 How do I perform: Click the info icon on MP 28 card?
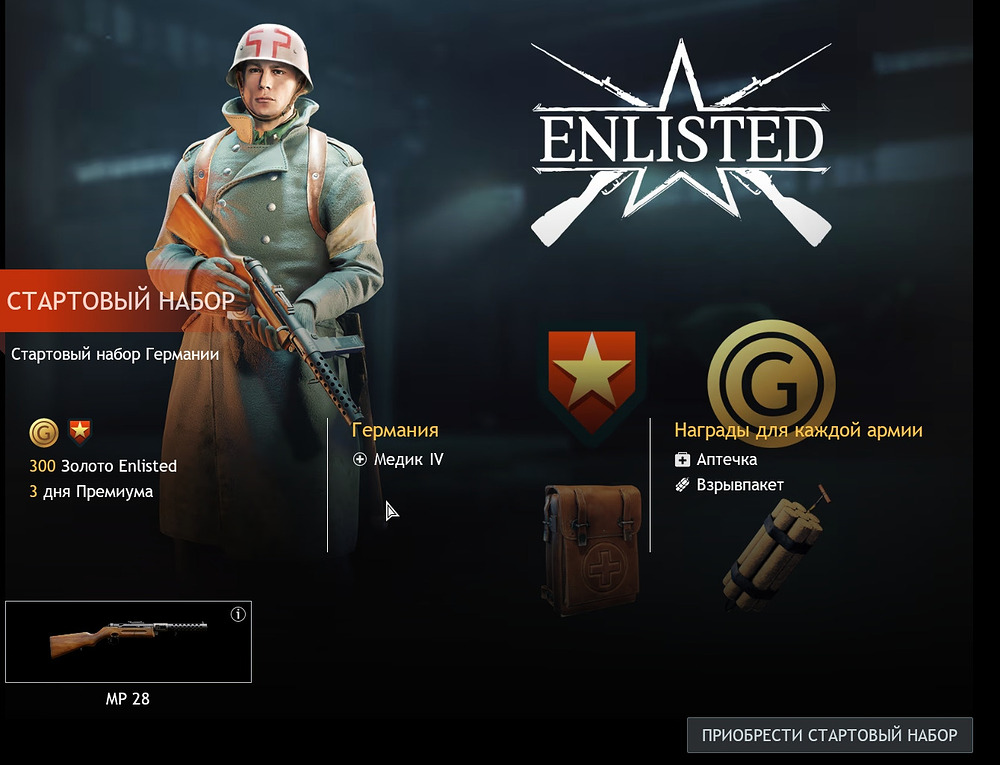[238, 615]
